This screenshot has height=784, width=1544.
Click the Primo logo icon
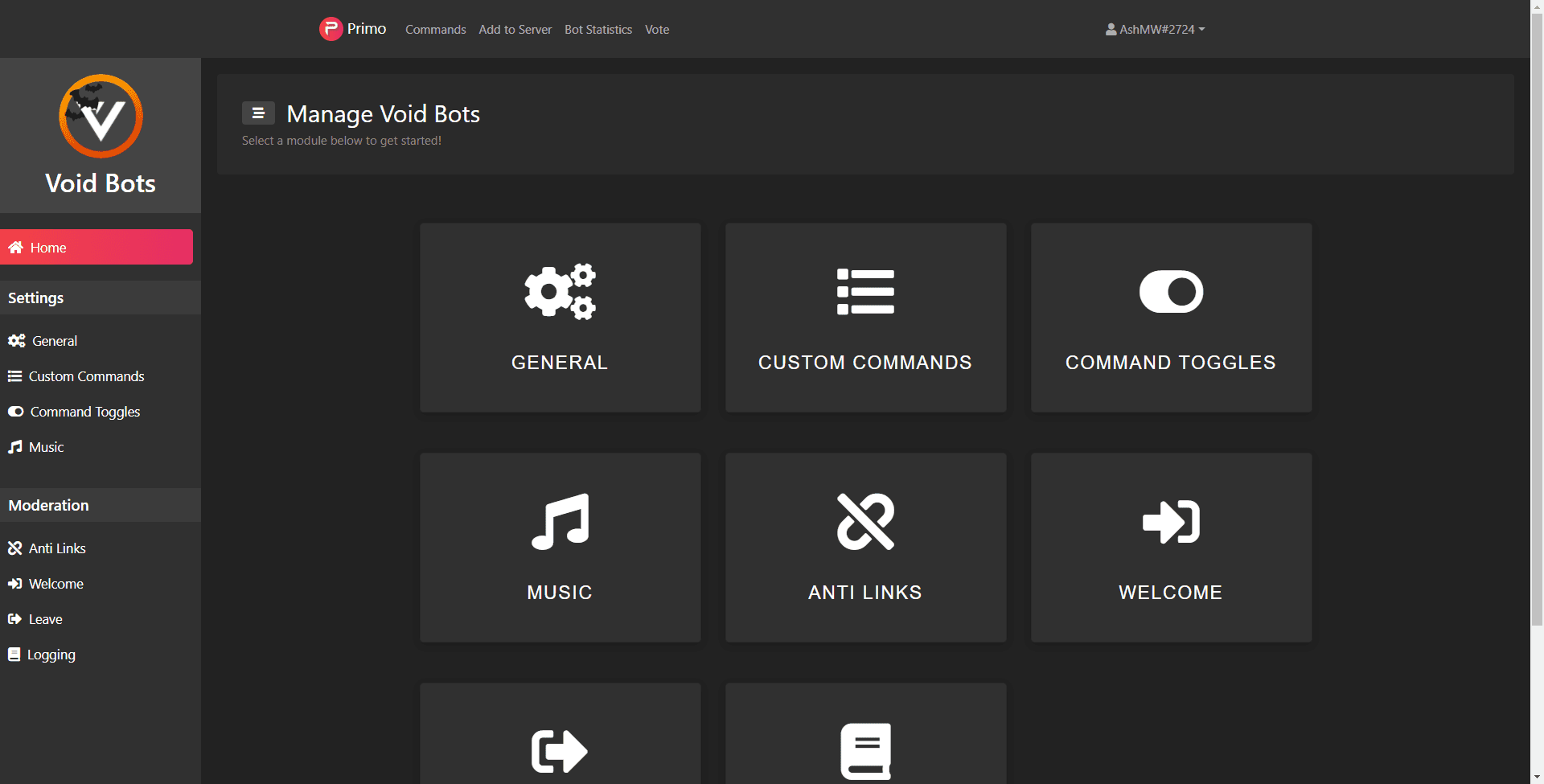click(331, 29)
